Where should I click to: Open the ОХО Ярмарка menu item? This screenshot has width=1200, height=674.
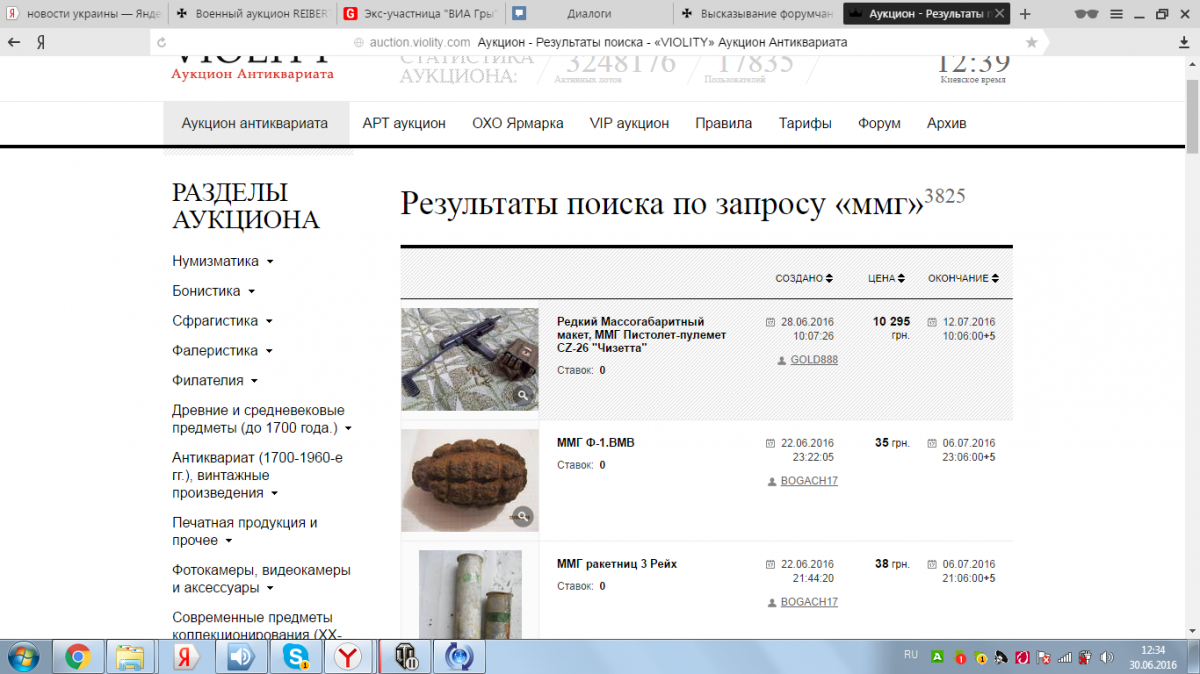(518, 124)
